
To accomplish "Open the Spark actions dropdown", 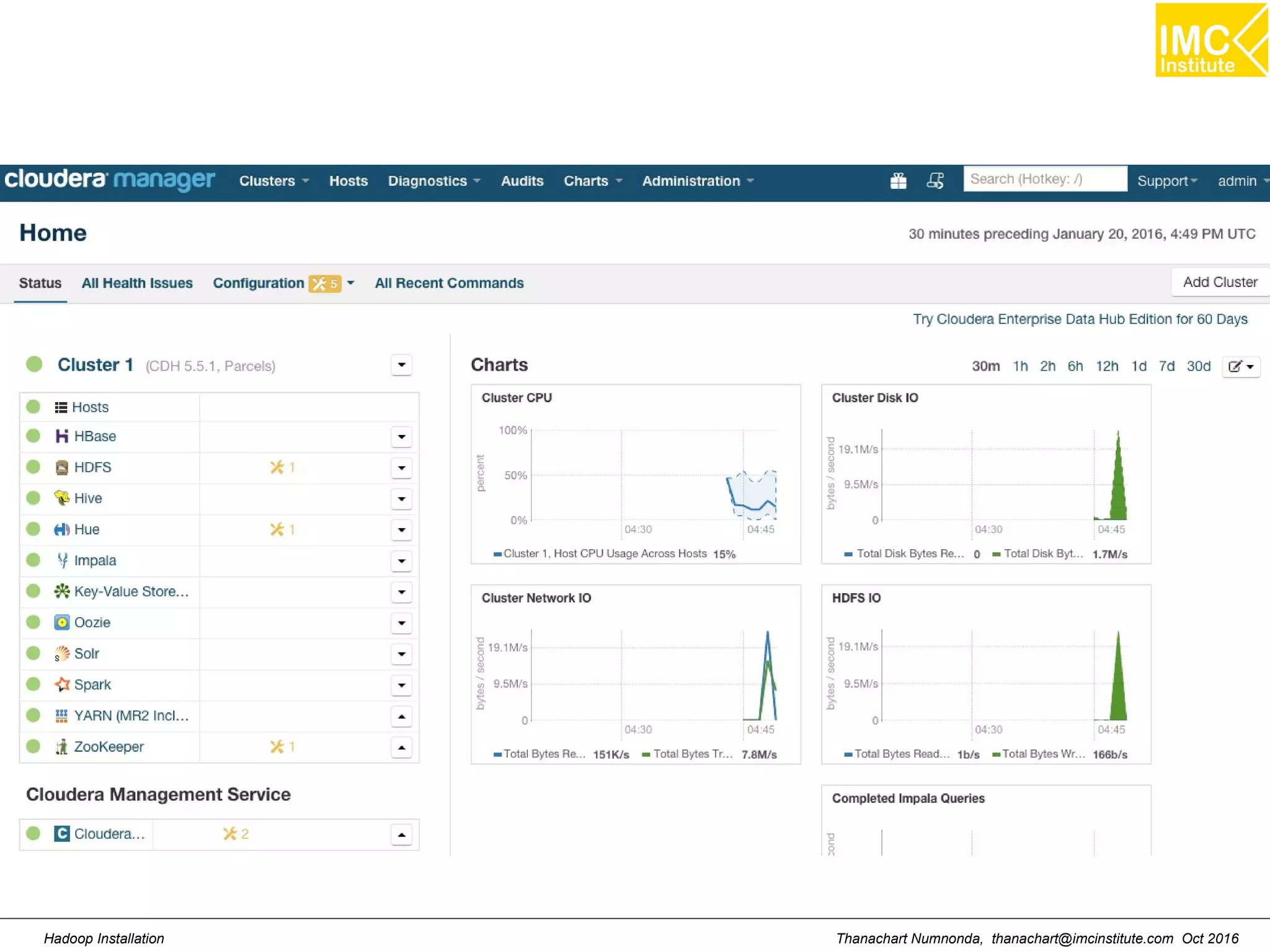I will pyautogui.click(x=402, y=685).
